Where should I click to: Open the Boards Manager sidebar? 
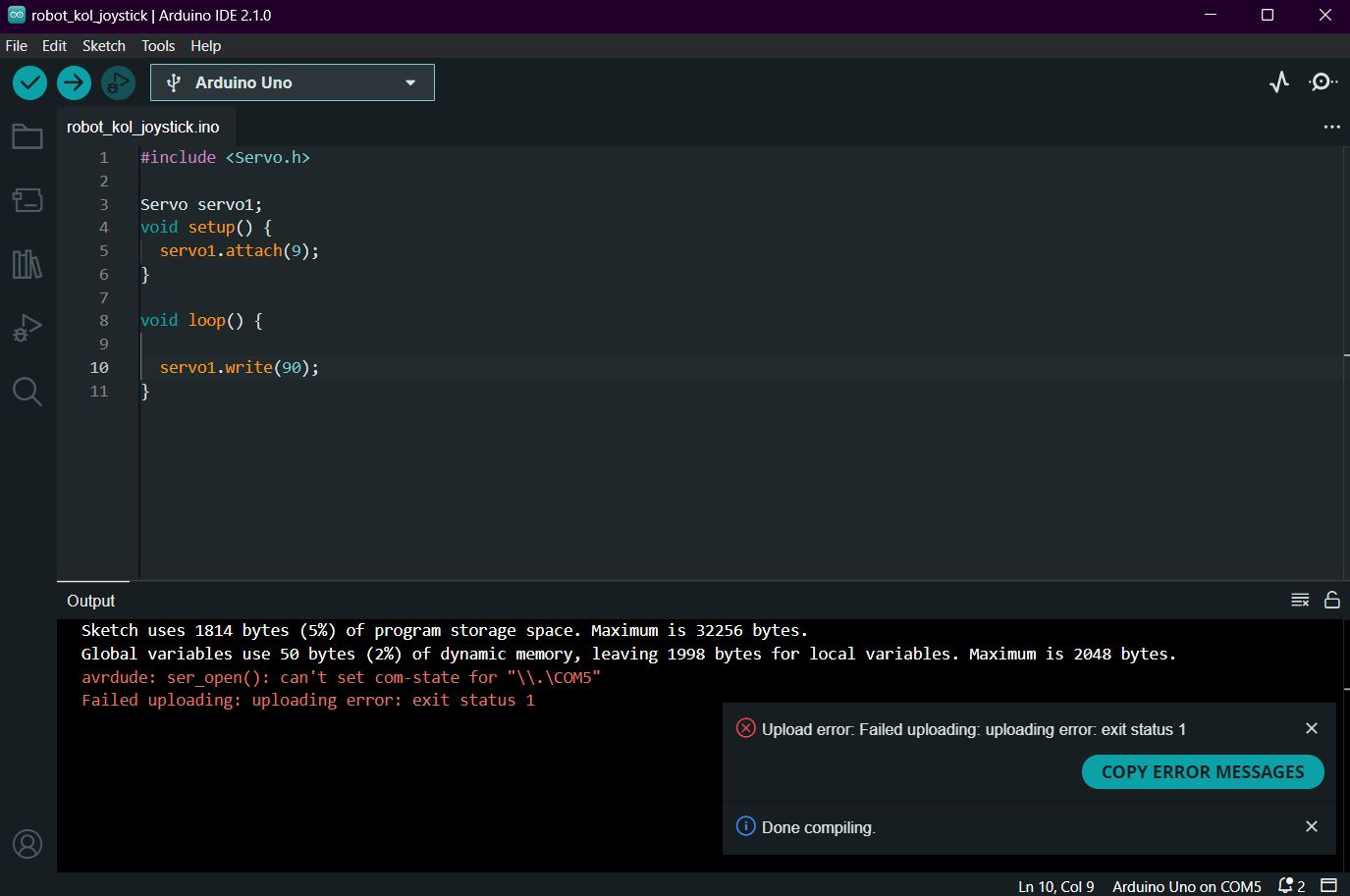click(27, 200)
